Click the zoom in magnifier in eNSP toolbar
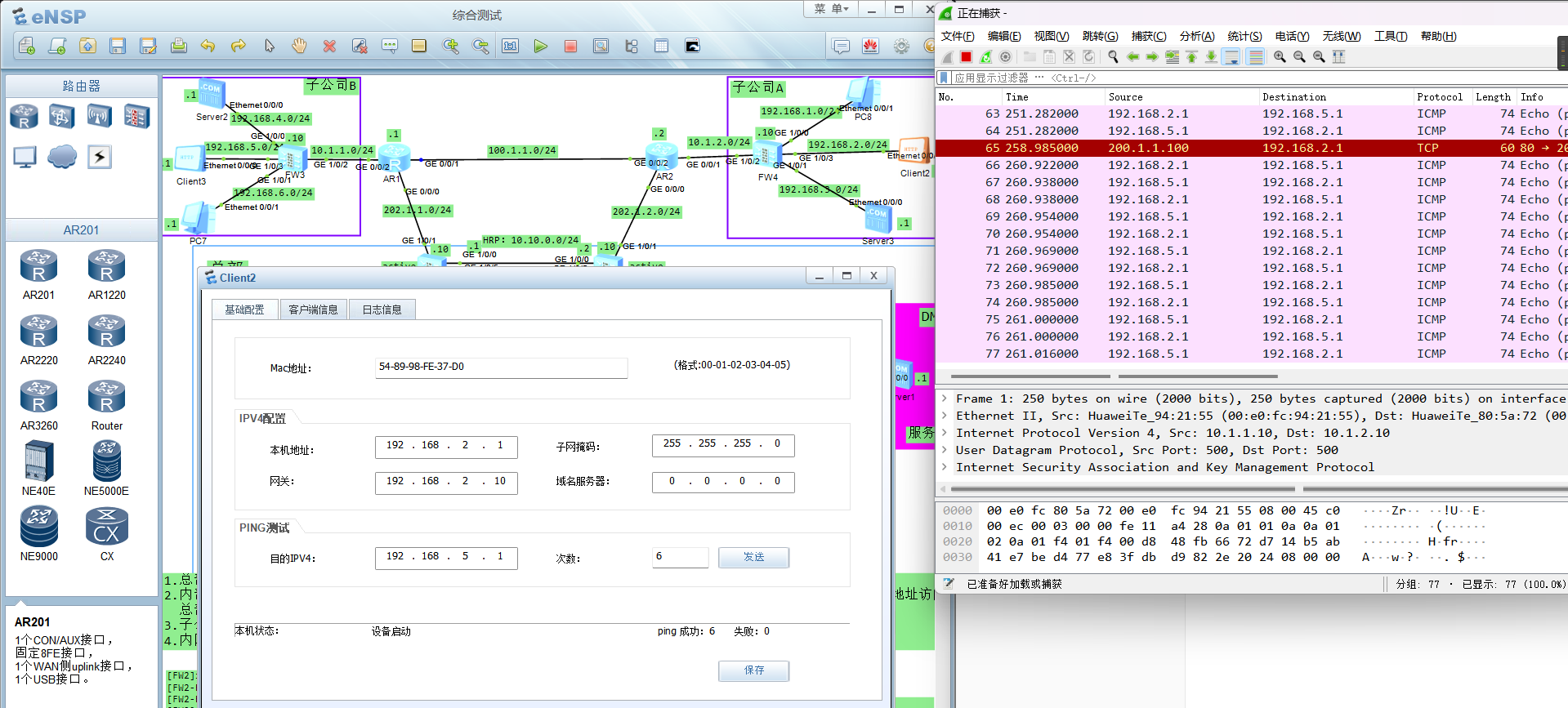 [x=450, y=47]
